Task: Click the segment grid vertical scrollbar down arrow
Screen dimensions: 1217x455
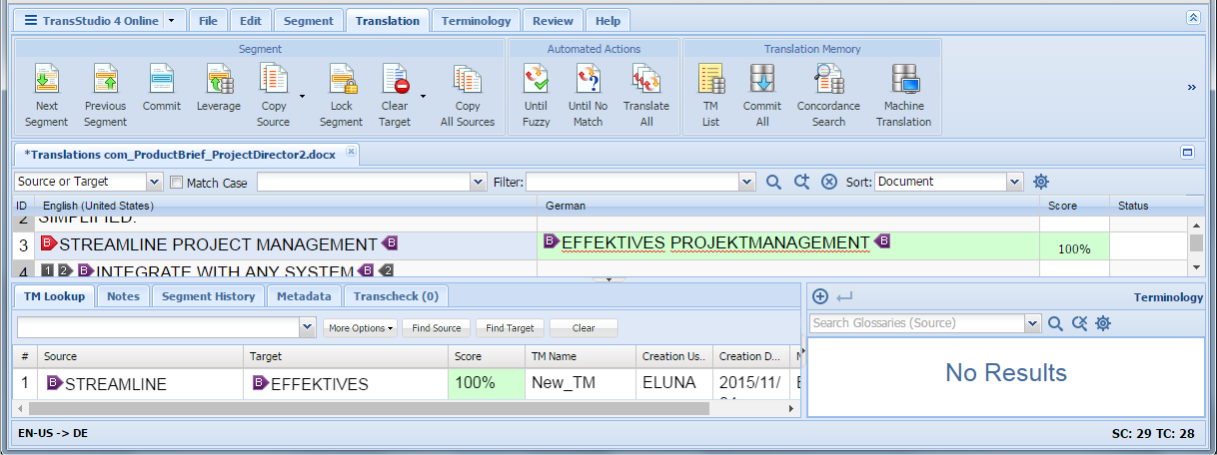Action: 1196,267
